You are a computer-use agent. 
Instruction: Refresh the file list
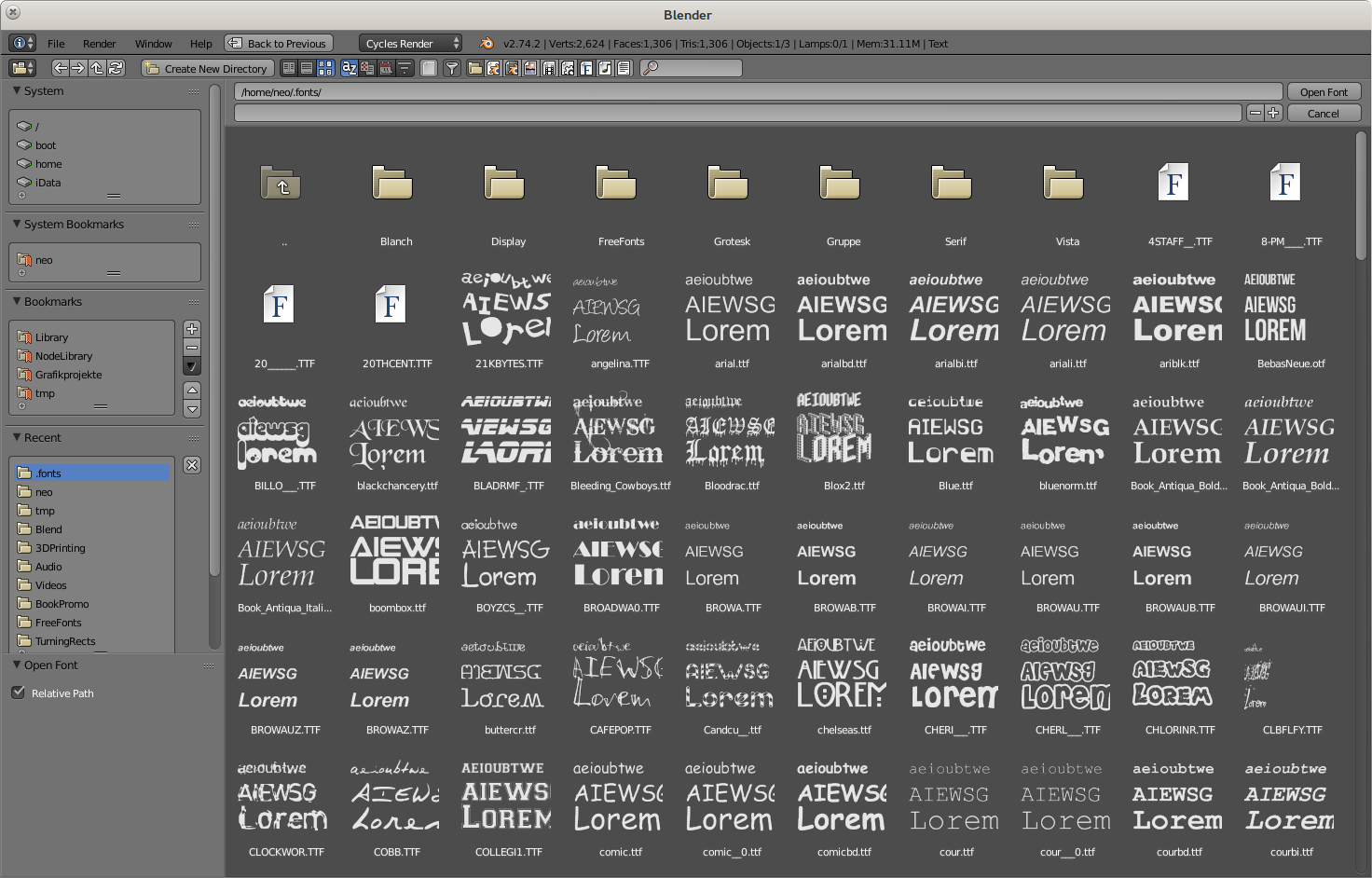pyautogui.click(x=116, y=68)
